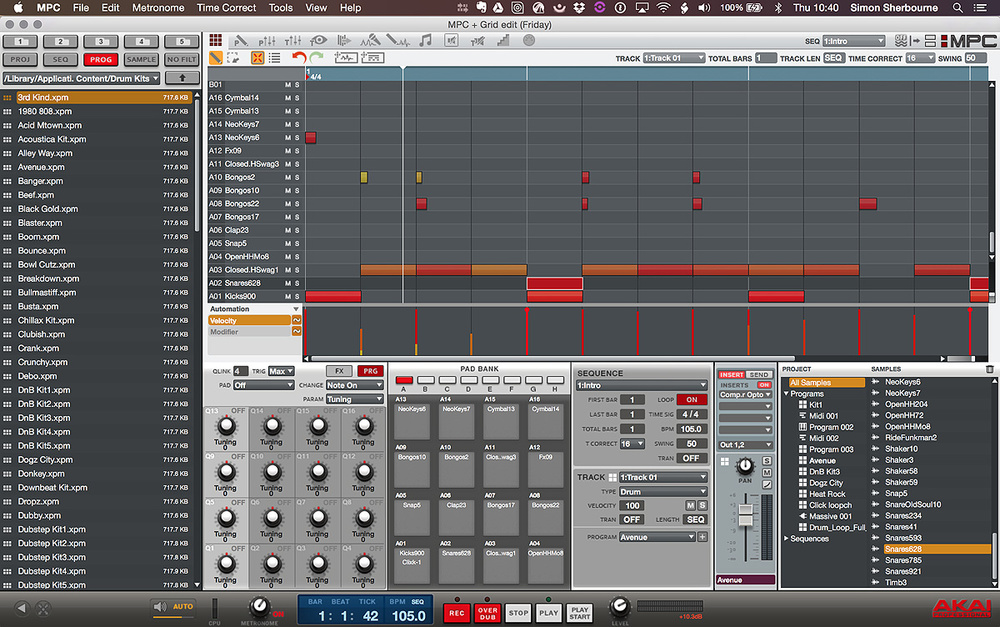This screenshot has width=1000, height=627.
Task: Select the Program Edit pencil icon
Action: coord(240,41)
